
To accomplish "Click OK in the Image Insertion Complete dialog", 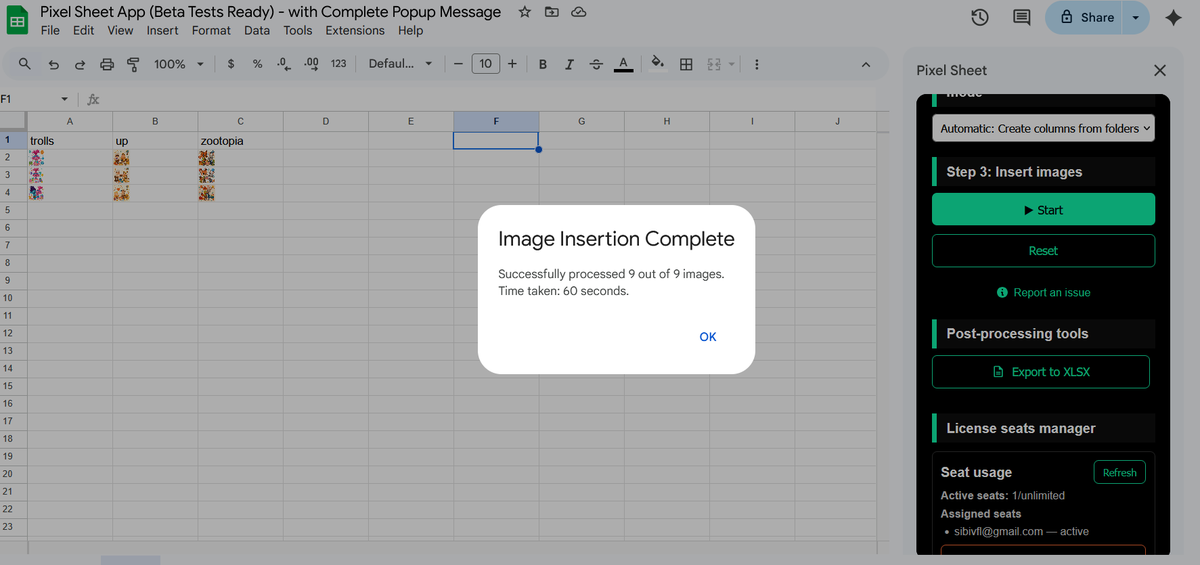I will tap(708, 337).
